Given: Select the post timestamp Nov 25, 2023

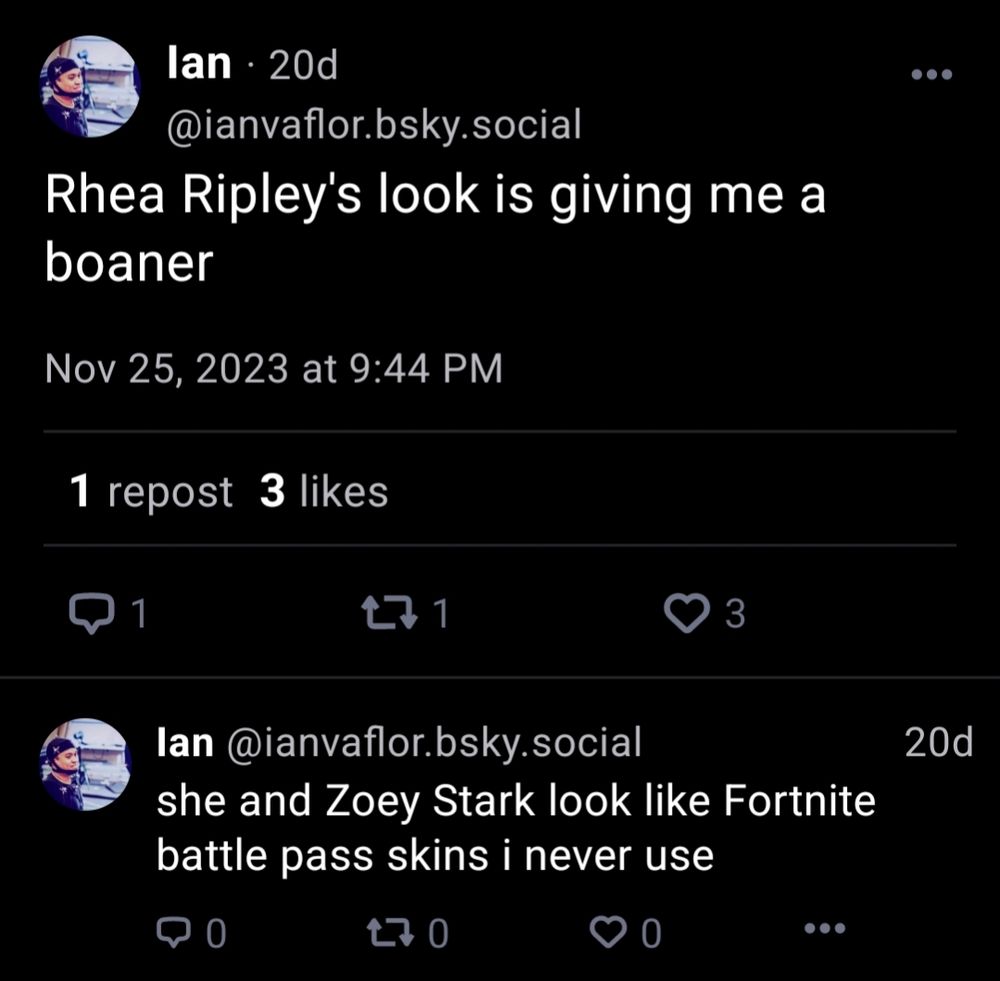Looking at the screenshot, I should pyautogui.click(x=273, y=367).
